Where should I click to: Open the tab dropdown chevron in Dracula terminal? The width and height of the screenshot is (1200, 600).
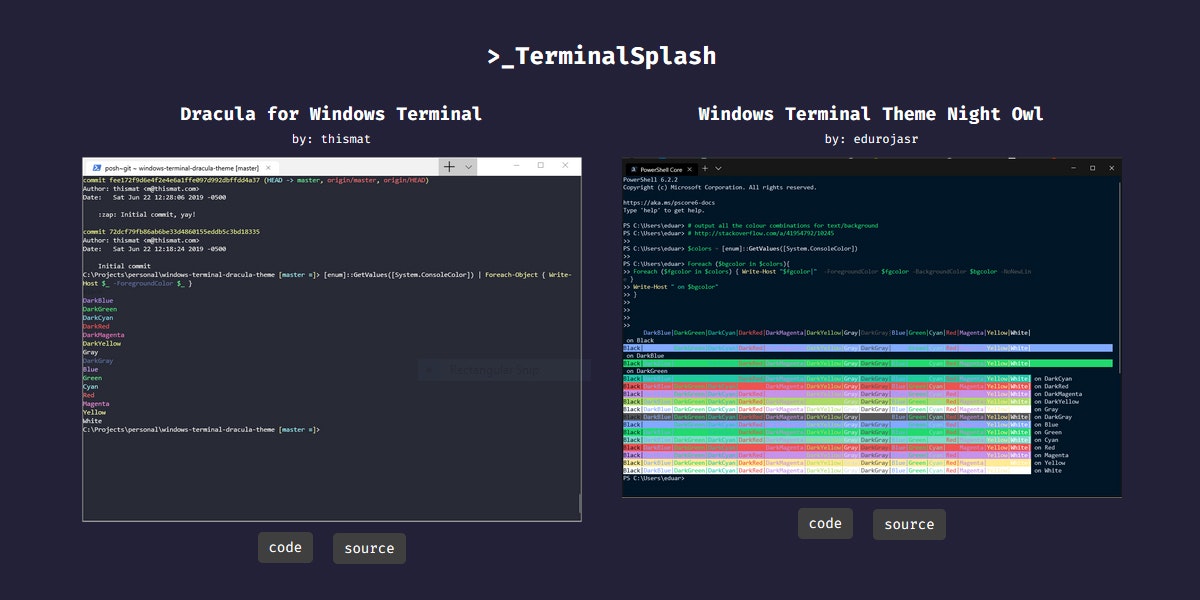(467, 166)
